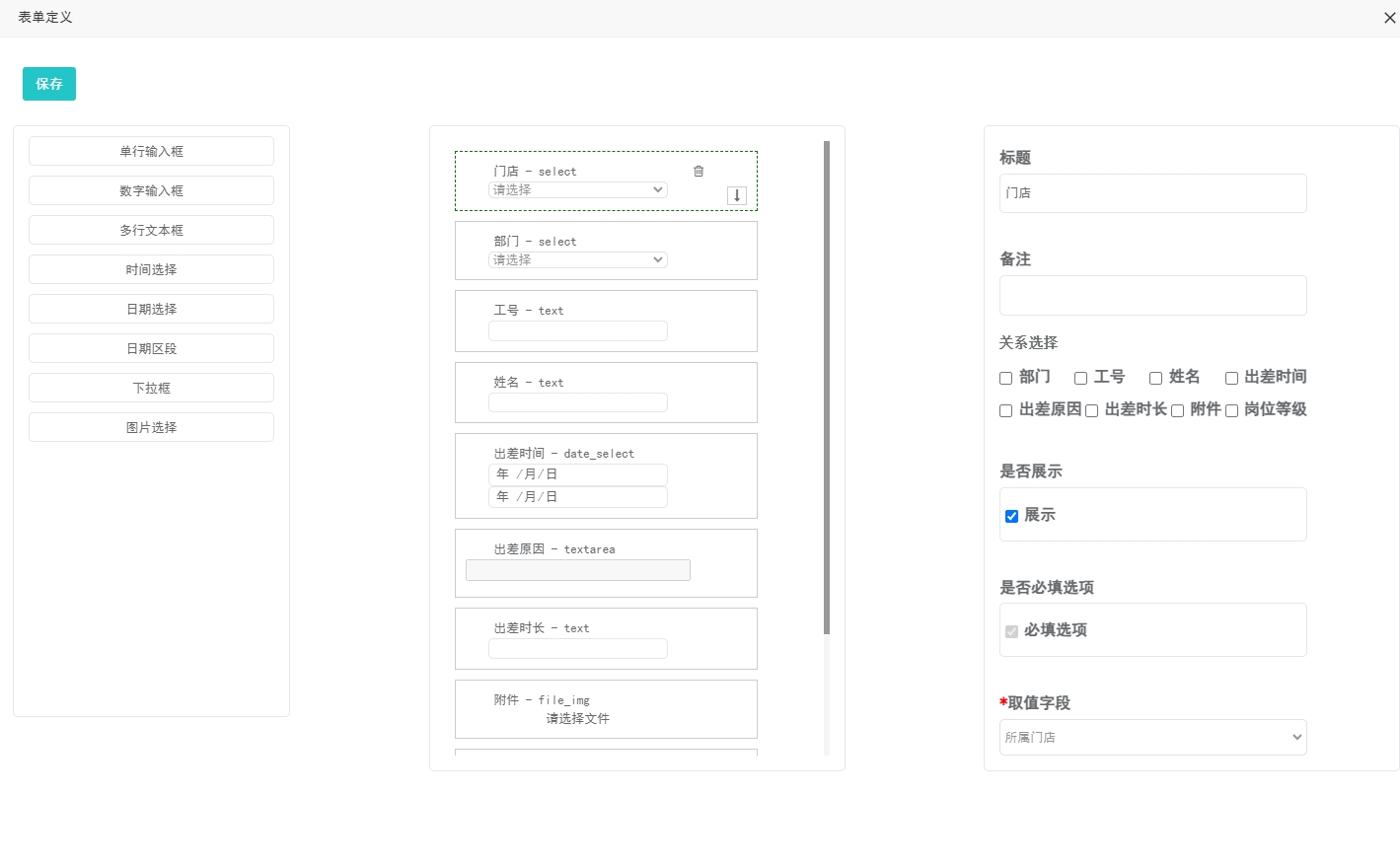Check the 出差时长 relation checkbox
This screenshot has width=1400, height=868.
(x=1092, y=410)
